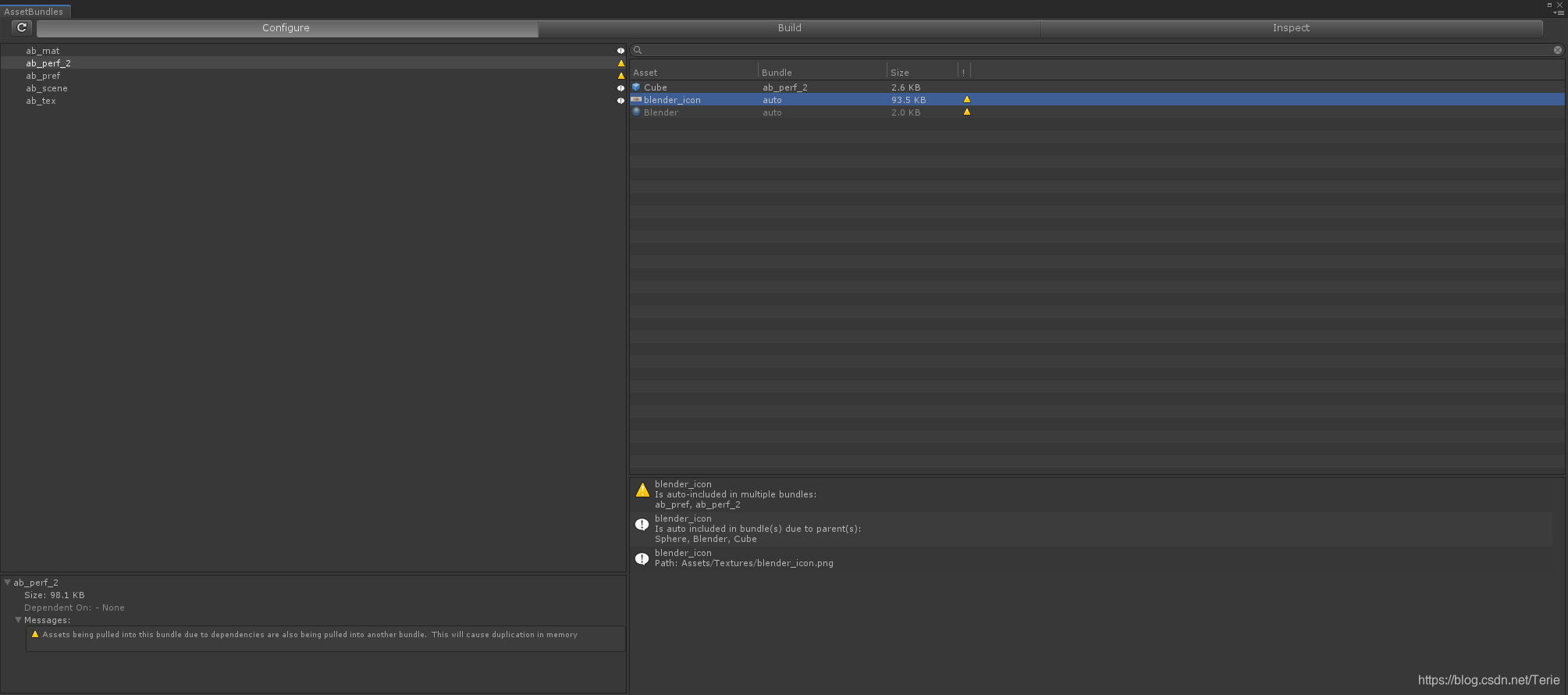
Task: Click the '2.0 KB' size cell
Action: (905, 112)
